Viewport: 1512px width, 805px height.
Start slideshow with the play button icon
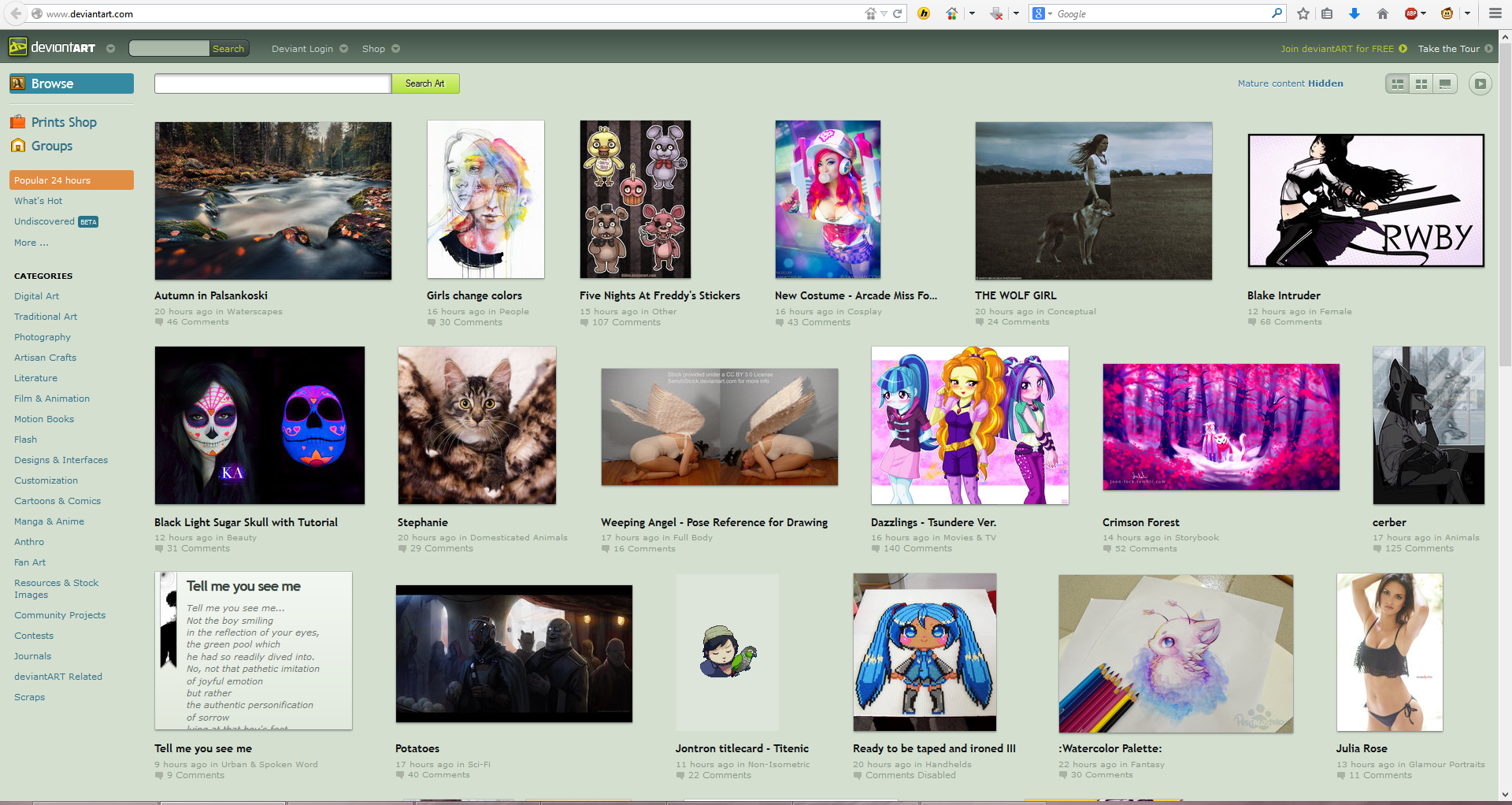(x=1480, y=83)
